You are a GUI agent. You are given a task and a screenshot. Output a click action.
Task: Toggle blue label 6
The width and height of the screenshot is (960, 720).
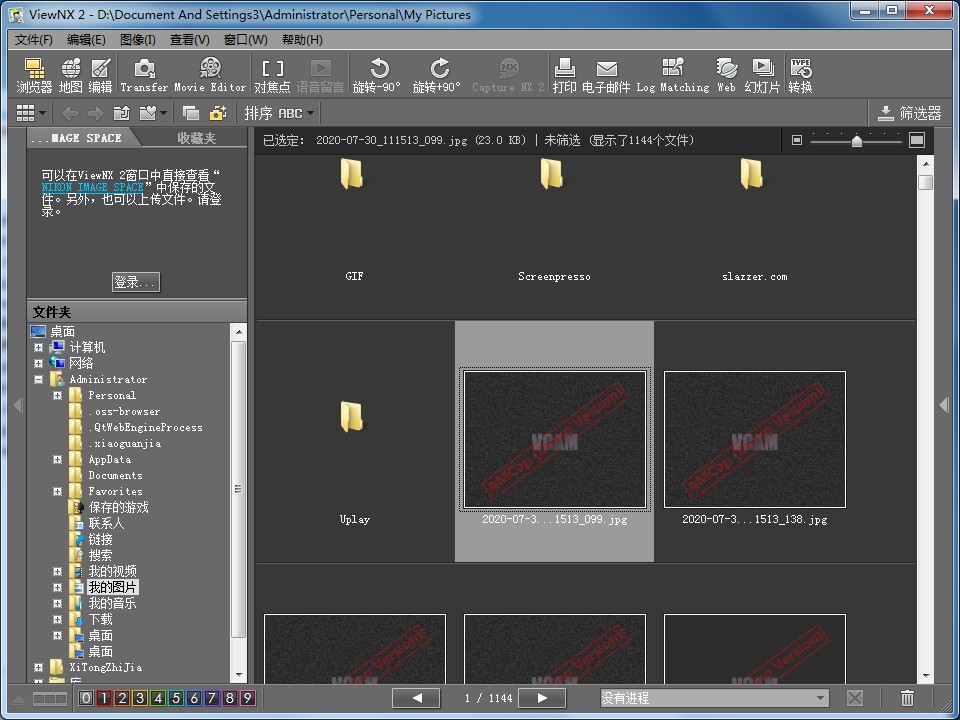[194, 698]
